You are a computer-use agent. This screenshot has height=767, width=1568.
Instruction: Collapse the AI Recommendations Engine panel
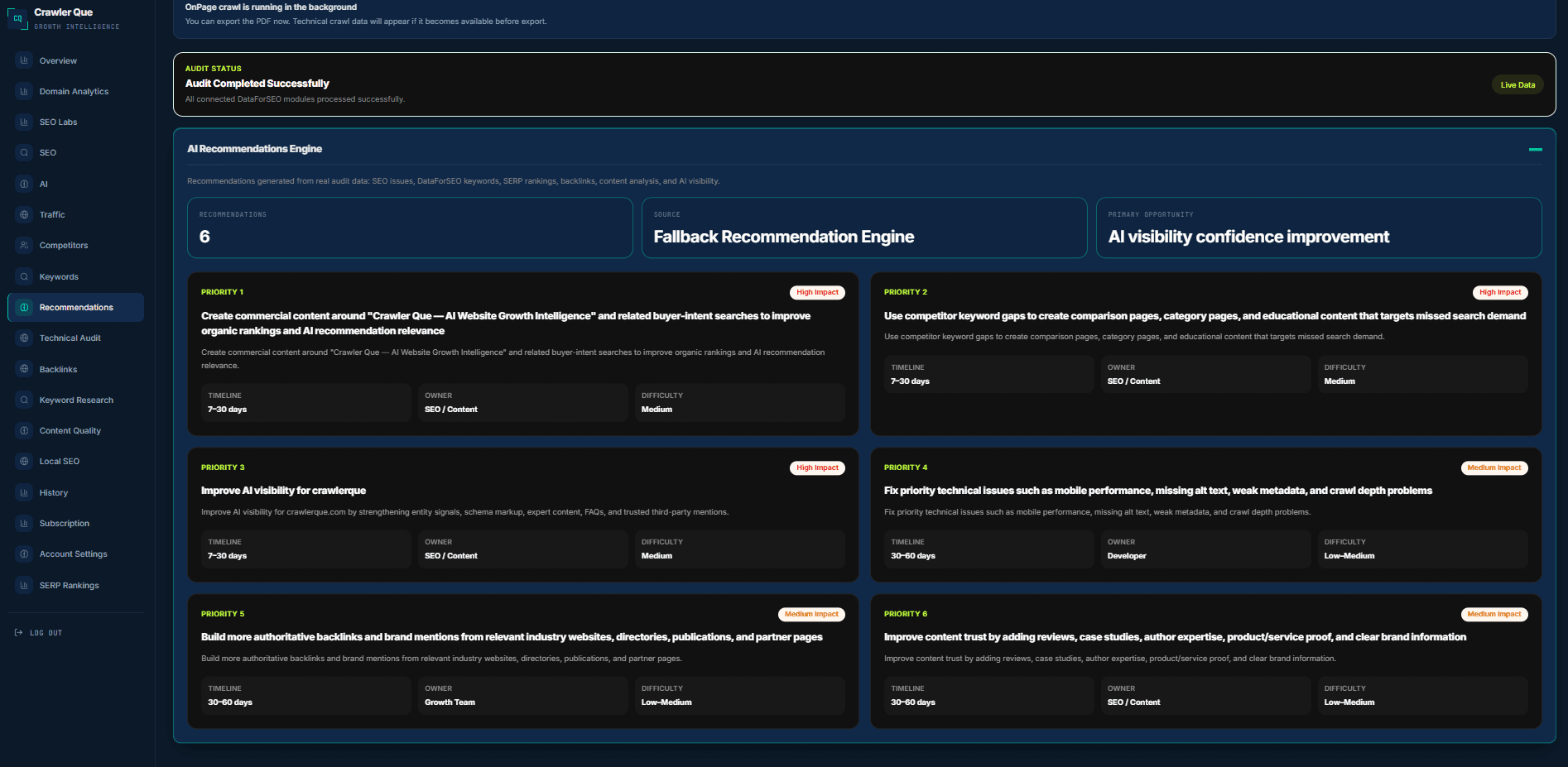point(1535,149)
